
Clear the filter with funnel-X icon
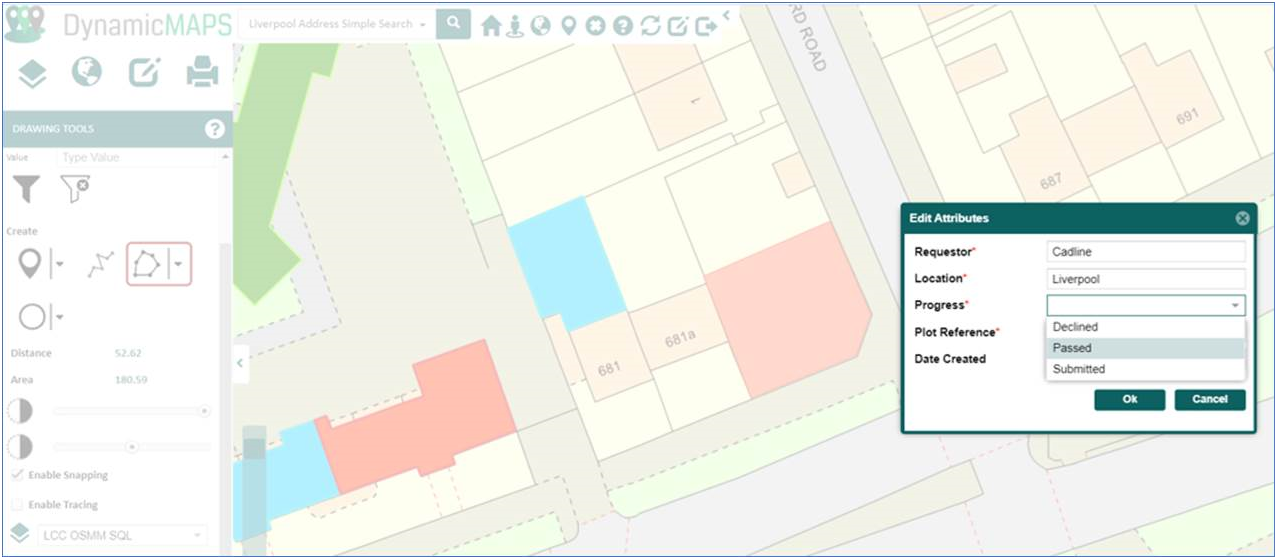74,188
